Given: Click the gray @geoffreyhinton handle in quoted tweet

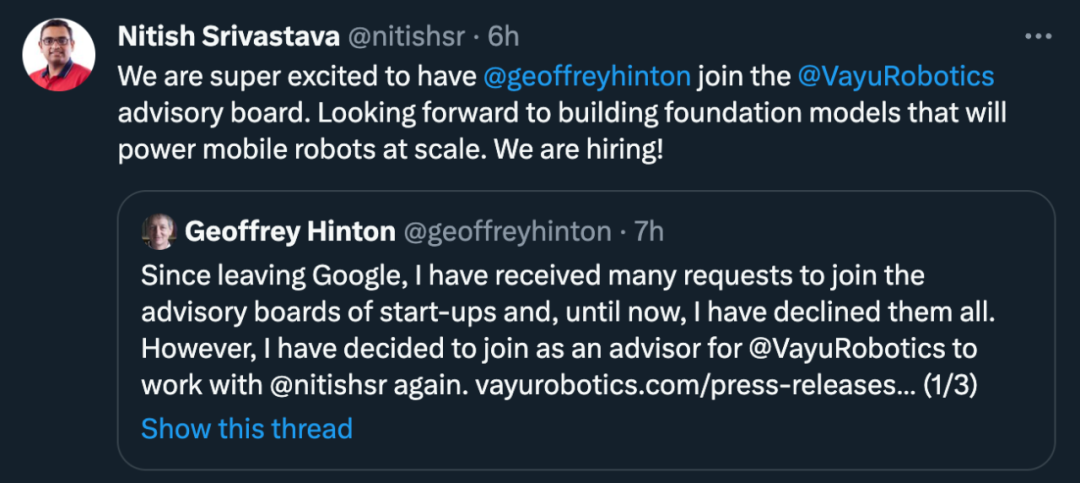Looking at the screenshot, I should [507, 232].
